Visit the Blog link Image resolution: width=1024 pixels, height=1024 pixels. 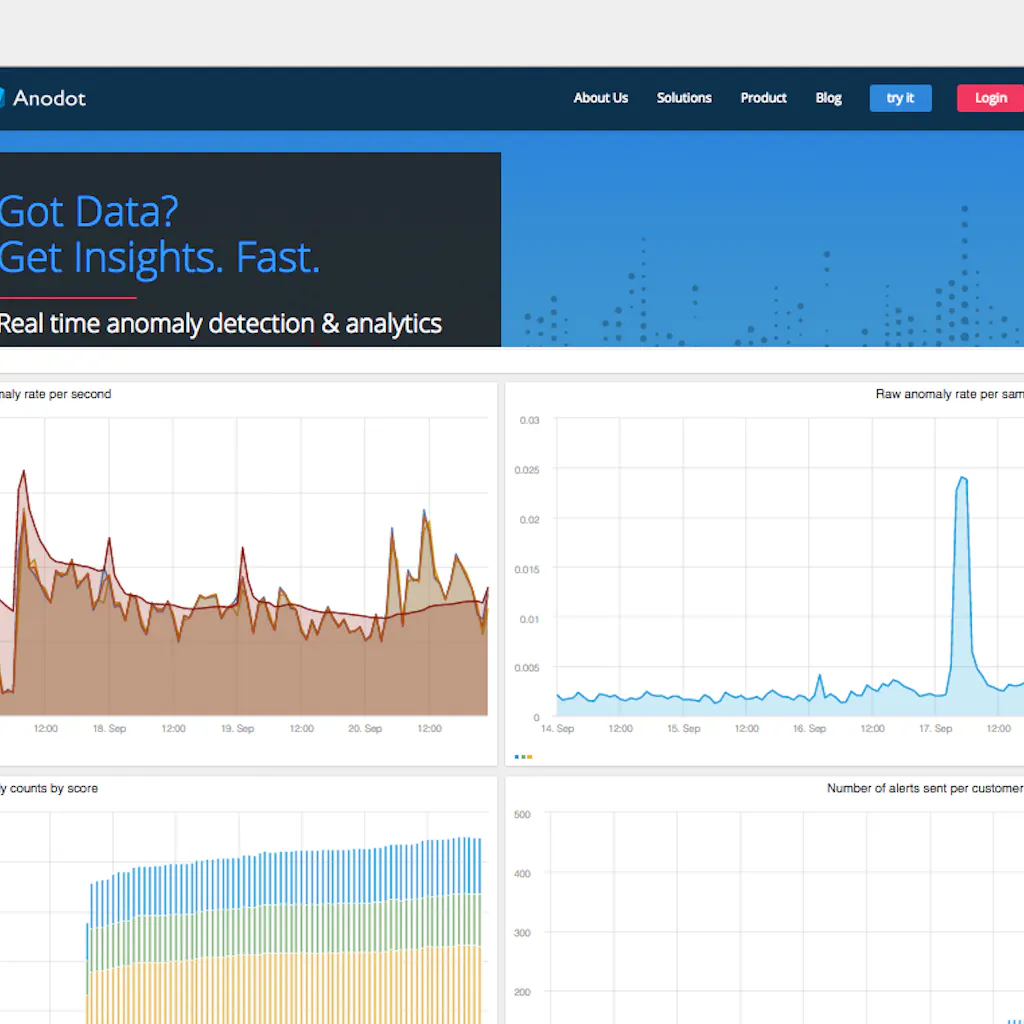point(828,98)
